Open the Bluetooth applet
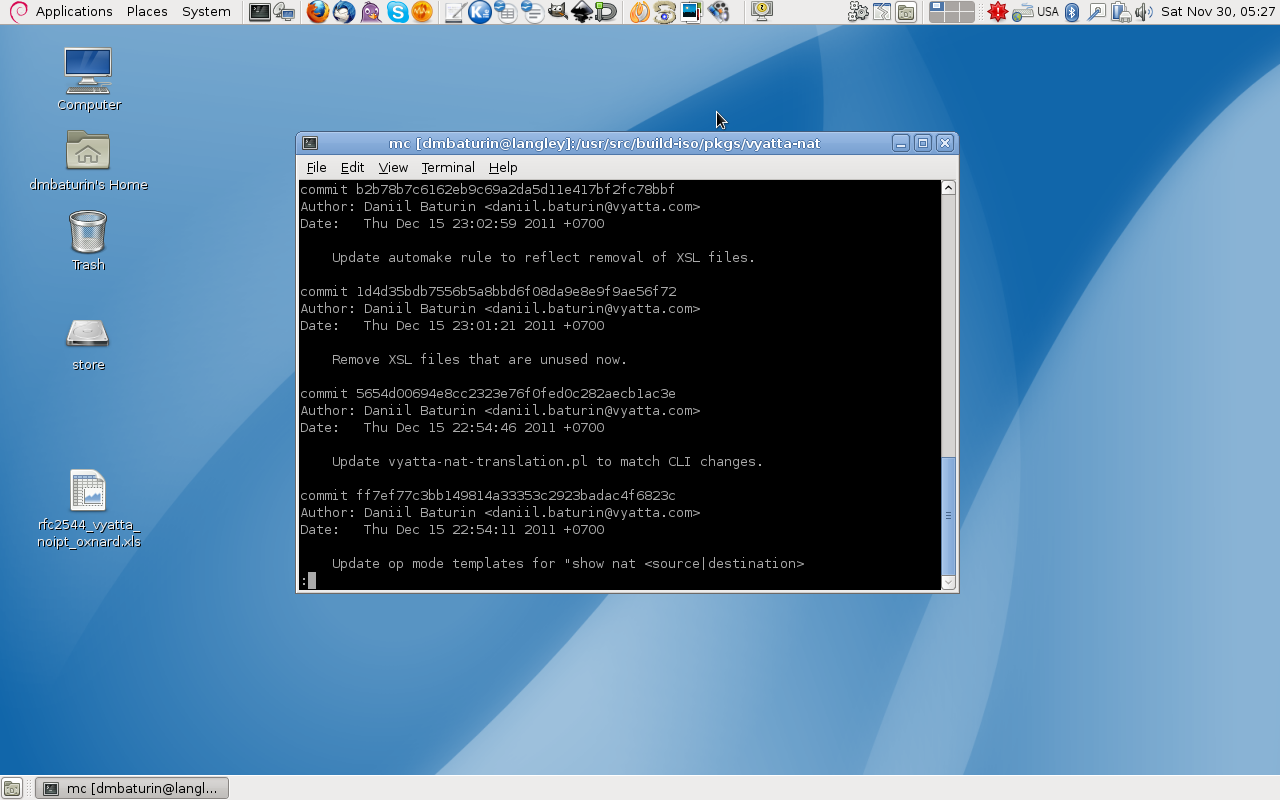Image resolution: width=1280 pixels, height=800 pixels. (1071, 12)
